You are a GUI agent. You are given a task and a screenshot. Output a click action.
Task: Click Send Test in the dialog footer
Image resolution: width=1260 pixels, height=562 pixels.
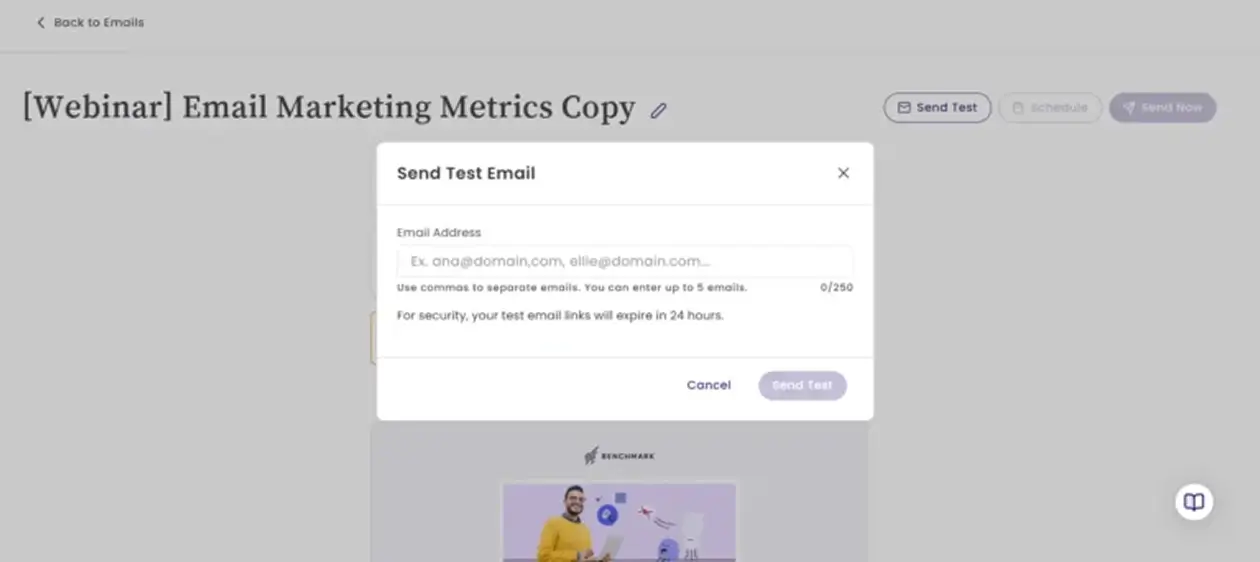coord(802,385)
